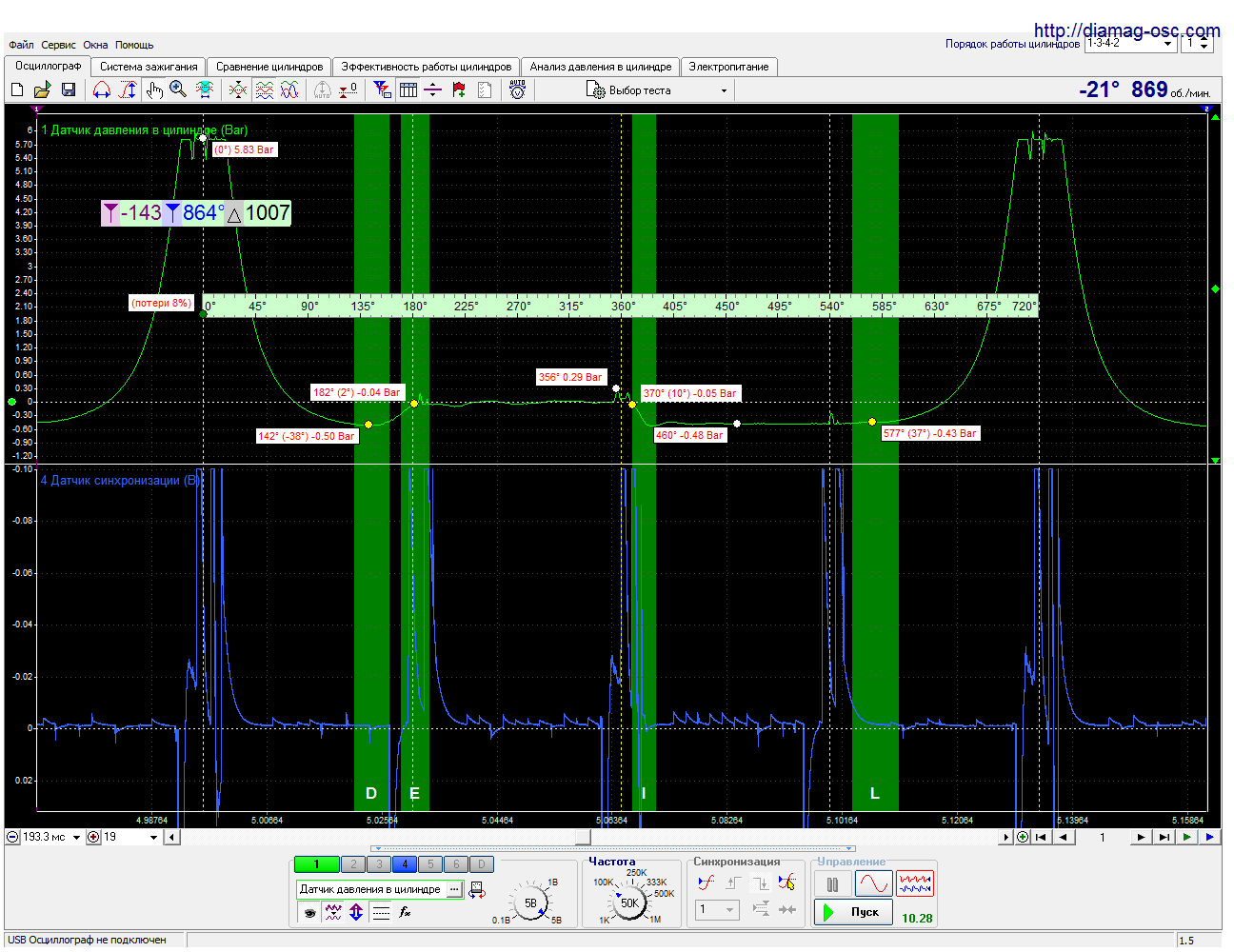This screenshot has width=1234, height=952.
Task: Click the channel source swap icon
Action: (x=477, y=889)
